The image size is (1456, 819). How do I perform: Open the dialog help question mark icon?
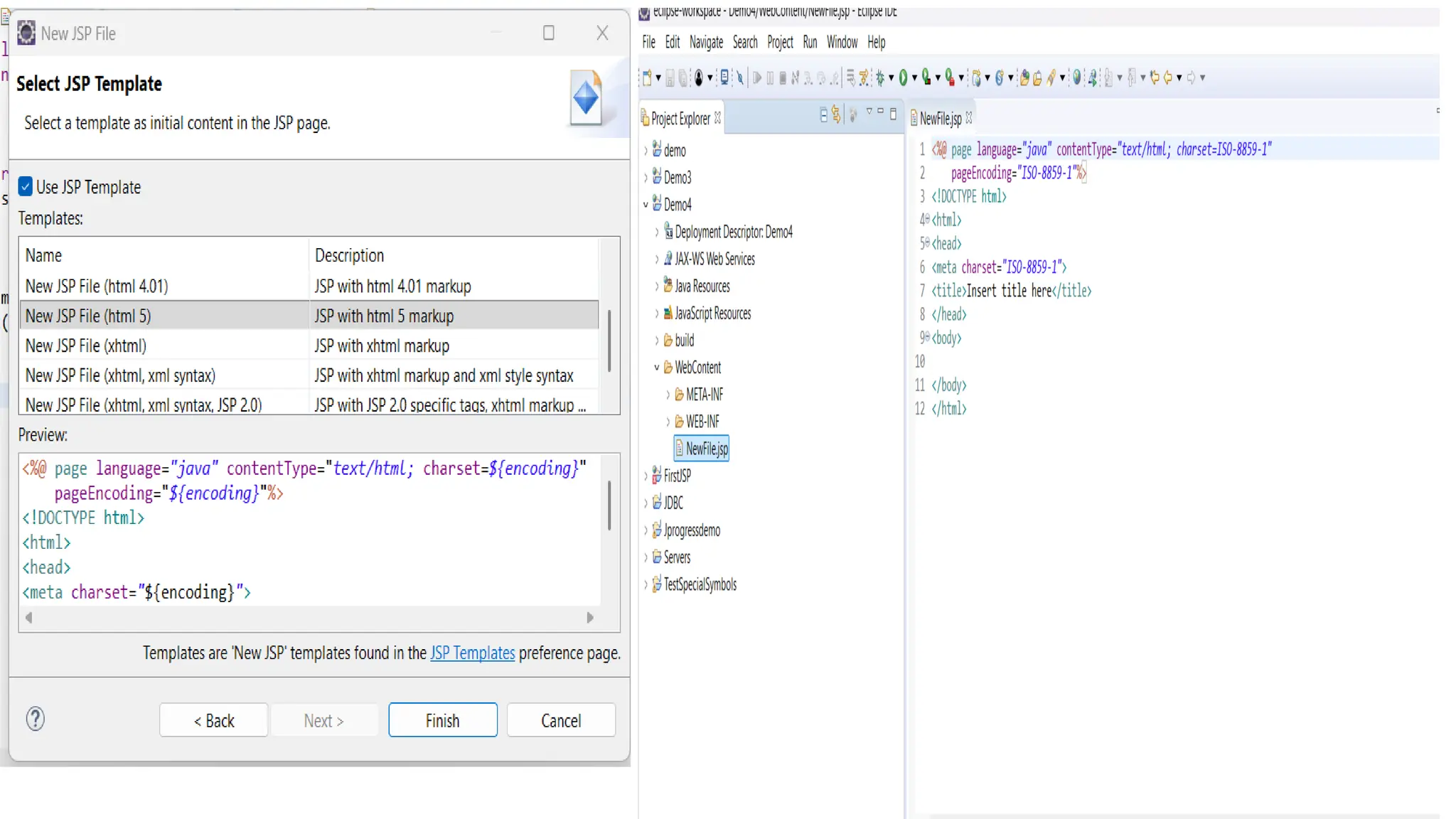pos(36,719)
